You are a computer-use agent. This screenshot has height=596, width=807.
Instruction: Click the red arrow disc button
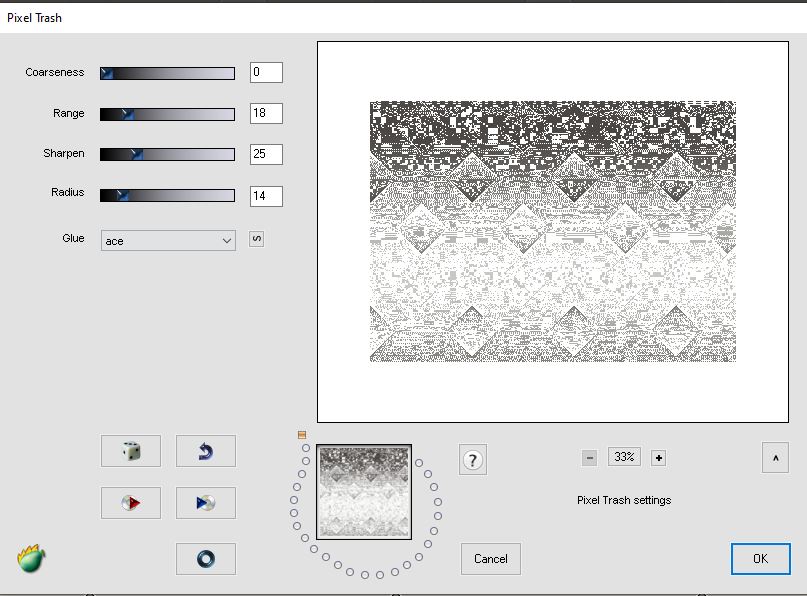(x=131, y=503)
